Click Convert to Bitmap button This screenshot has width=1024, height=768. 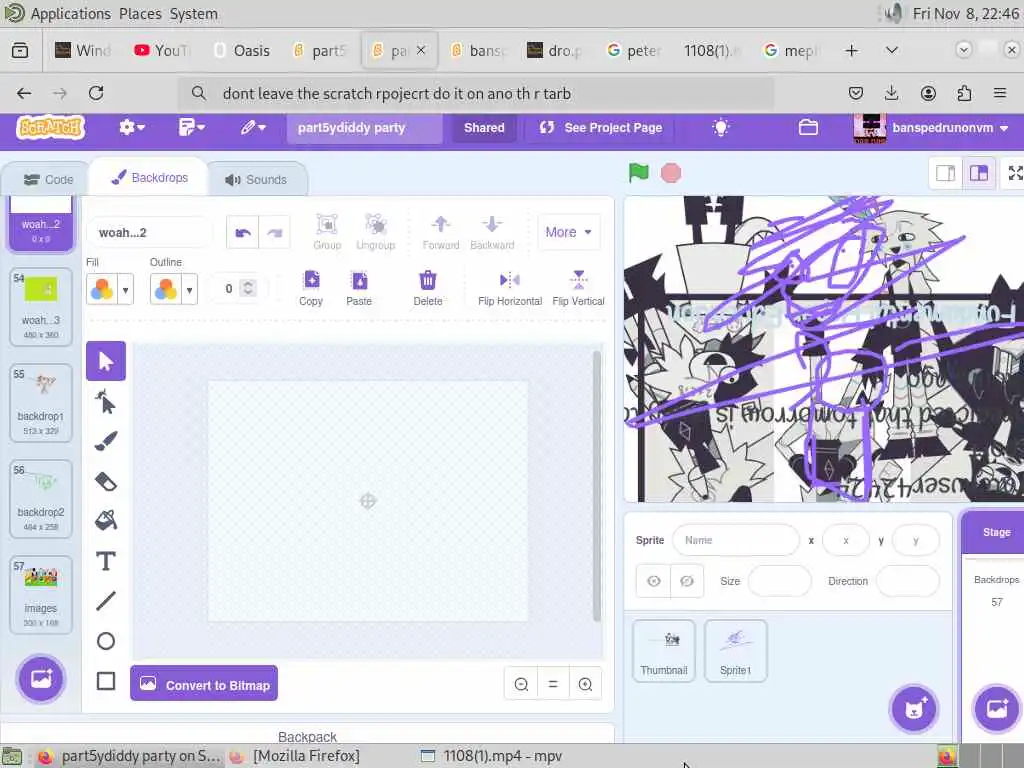[x=204, y=684]
